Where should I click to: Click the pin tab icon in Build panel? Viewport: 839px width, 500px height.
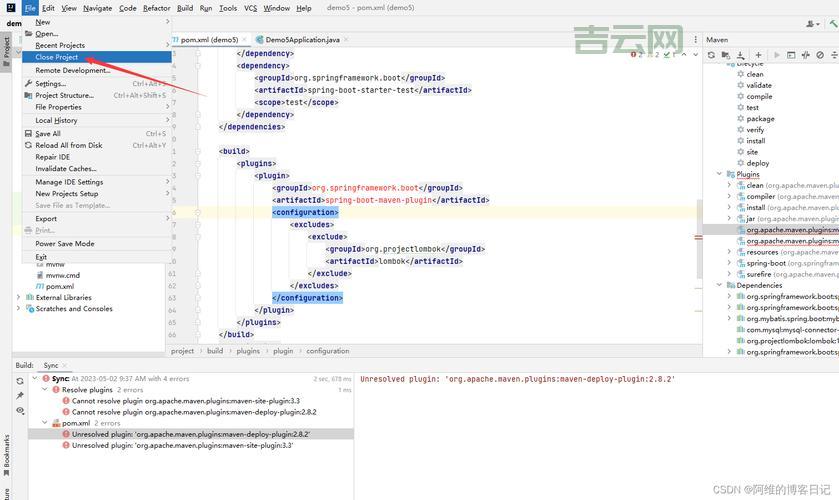pyautogui.click(x=20, y=395)
